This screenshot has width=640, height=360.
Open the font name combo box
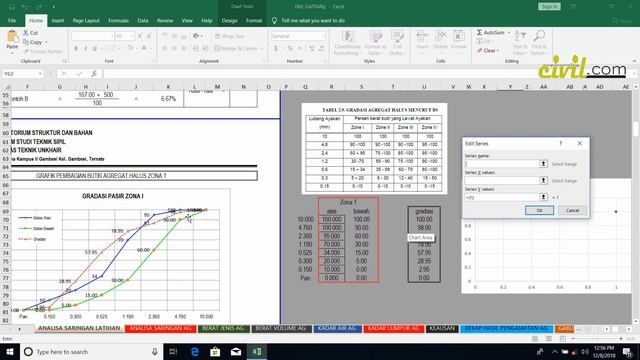tap(92, 36)
